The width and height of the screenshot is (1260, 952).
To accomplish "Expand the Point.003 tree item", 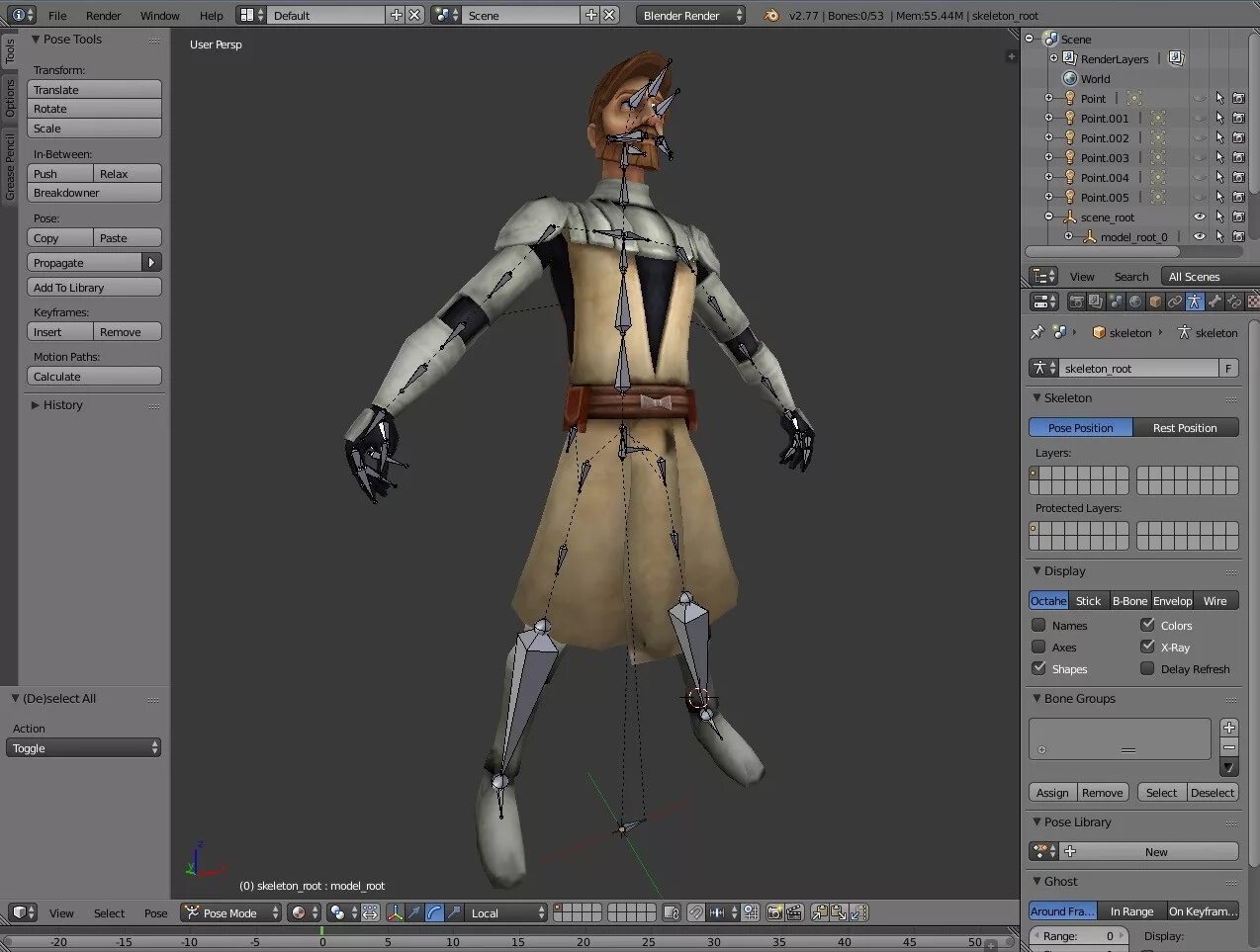I will [1048, 157].
